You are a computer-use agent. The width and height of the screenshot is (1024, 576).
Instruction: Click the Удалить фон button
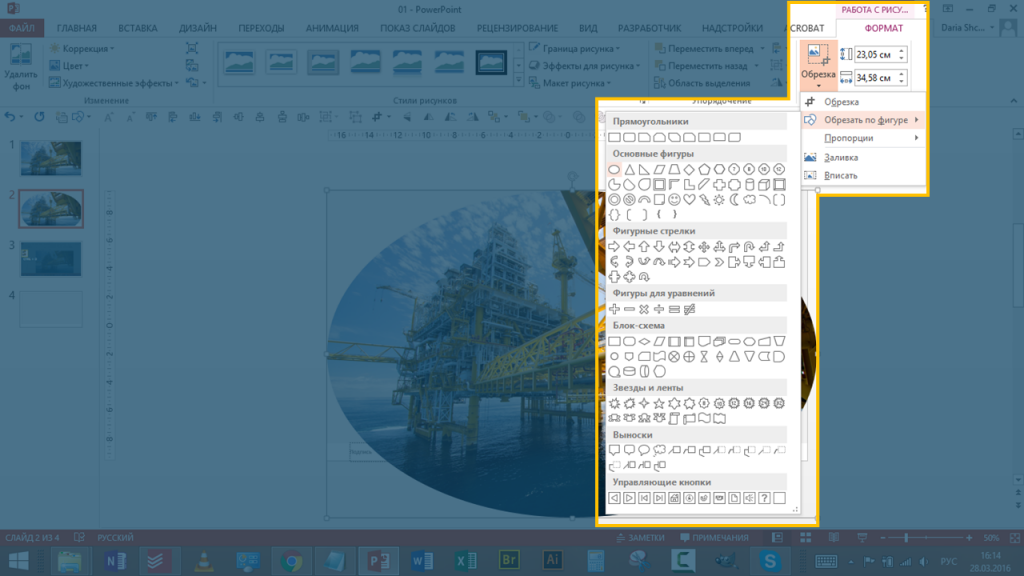pos(20,67)
